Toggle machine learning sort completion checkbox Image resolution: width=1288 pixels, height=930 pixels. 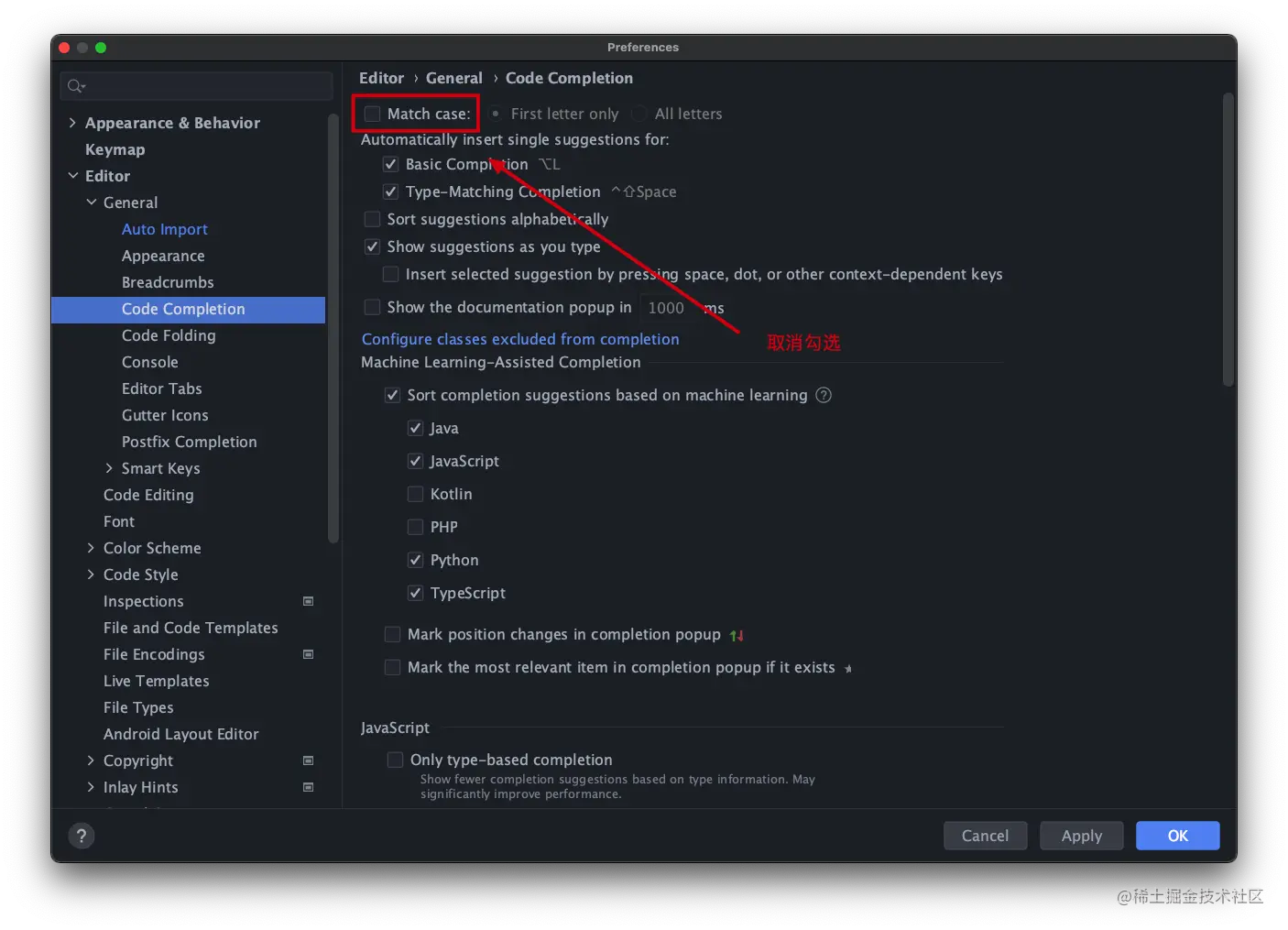click(392, 395)
